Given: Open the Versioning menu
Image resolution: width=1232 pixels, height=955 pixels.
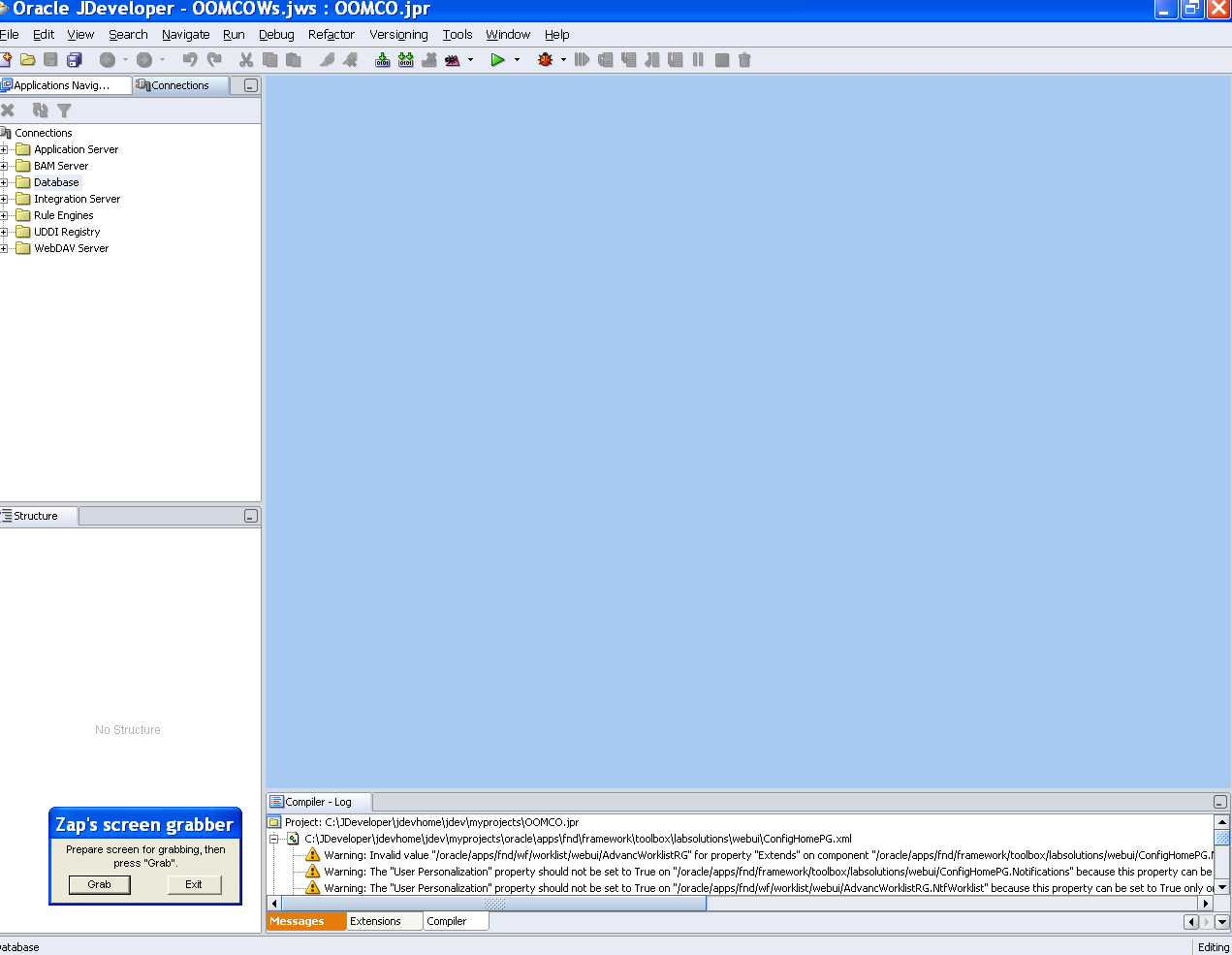Looking at the screenshot, I should click(x=398, y=34).
